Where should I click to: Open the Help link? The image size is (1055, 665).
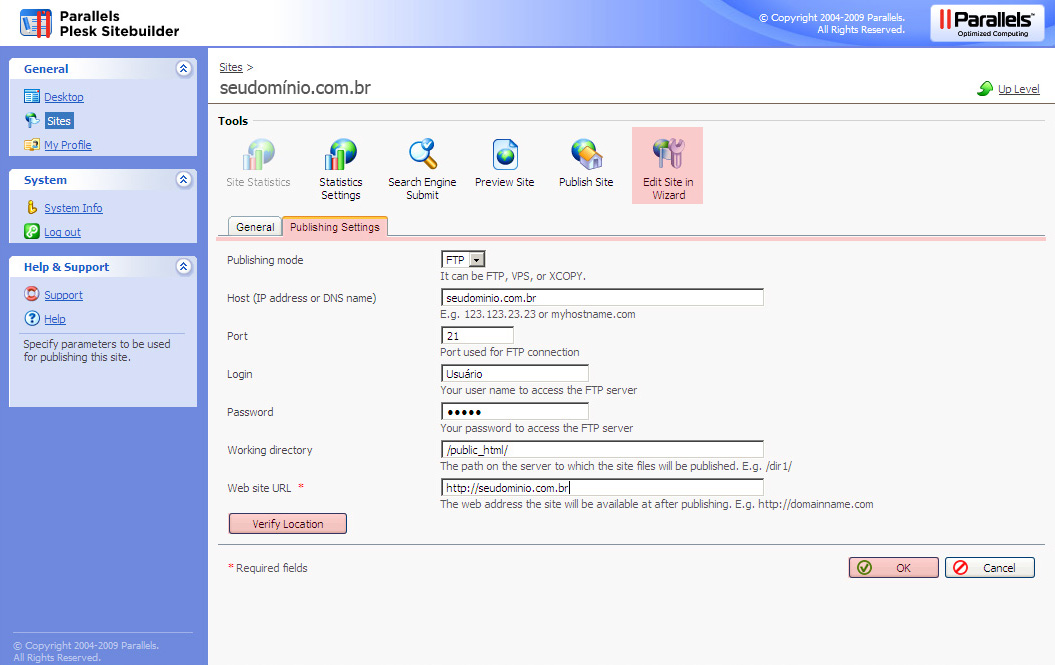tap(55, 319)
